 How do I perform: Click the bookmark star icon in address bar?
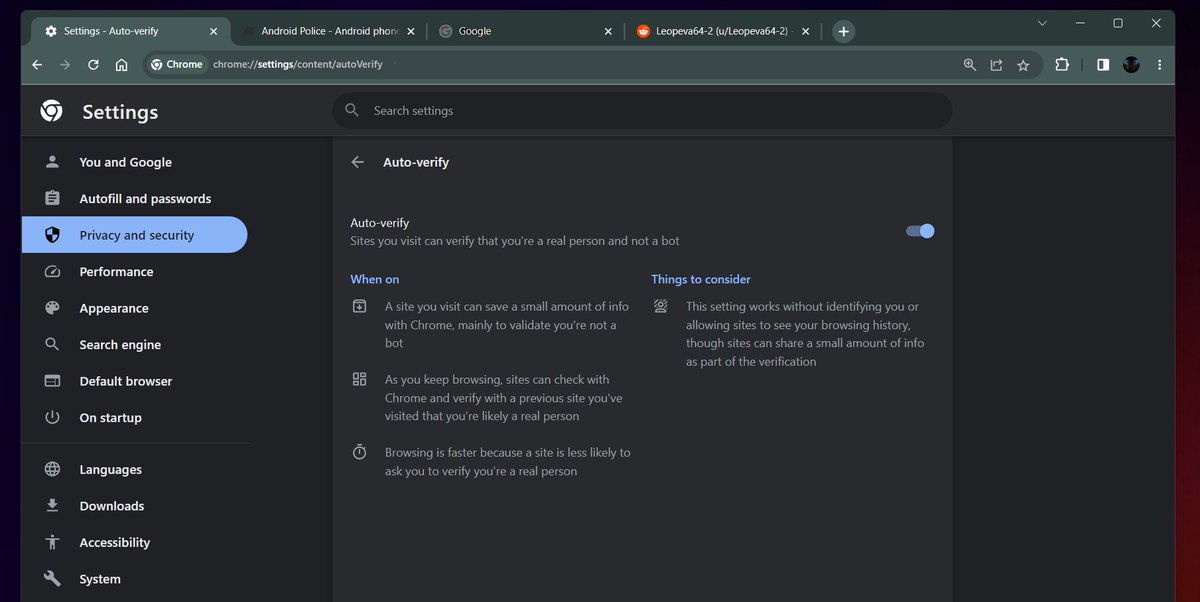click(x=1023, y=64)
